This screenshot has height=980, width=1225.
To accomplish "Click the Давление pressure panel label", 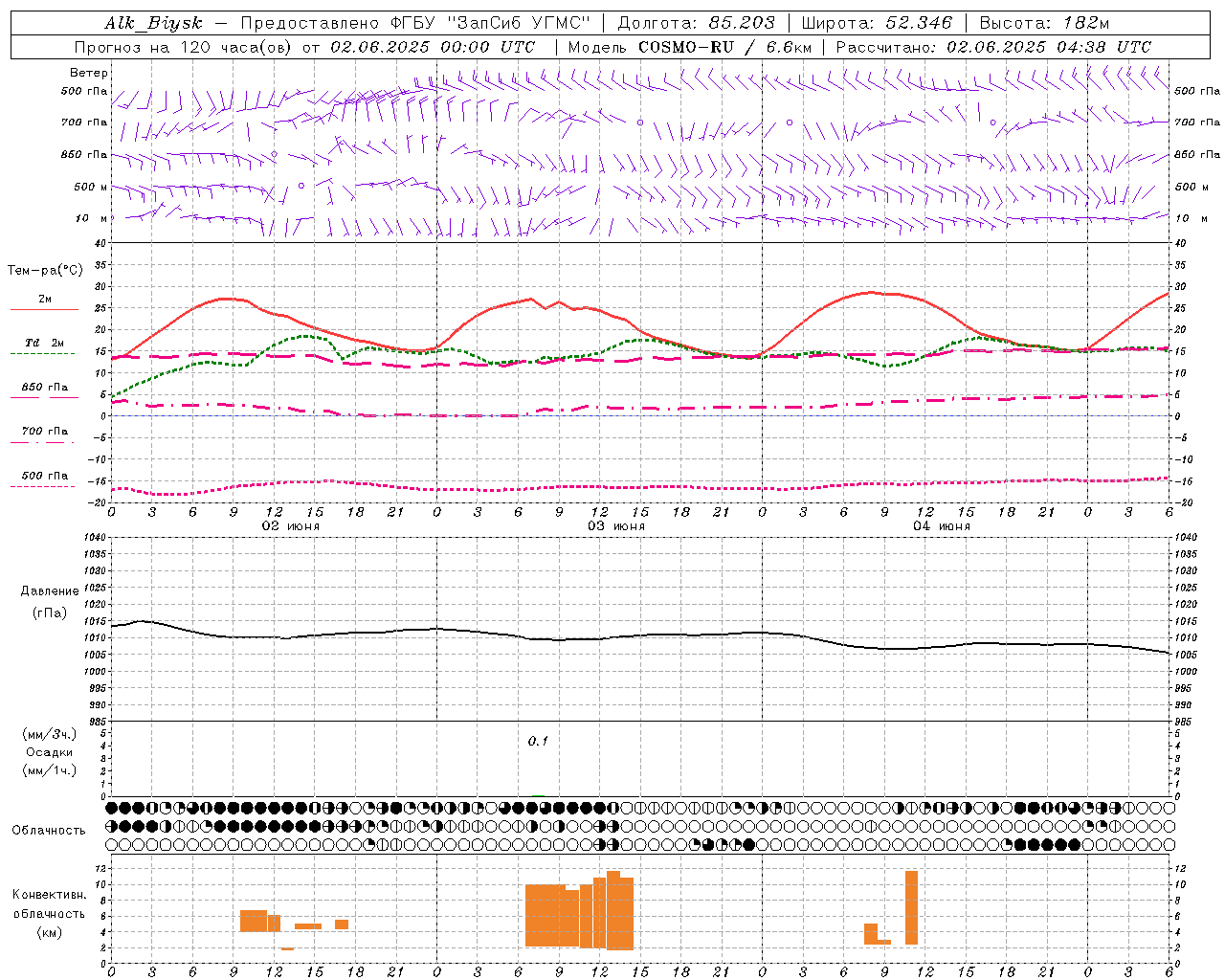I will tap(49, 591).
